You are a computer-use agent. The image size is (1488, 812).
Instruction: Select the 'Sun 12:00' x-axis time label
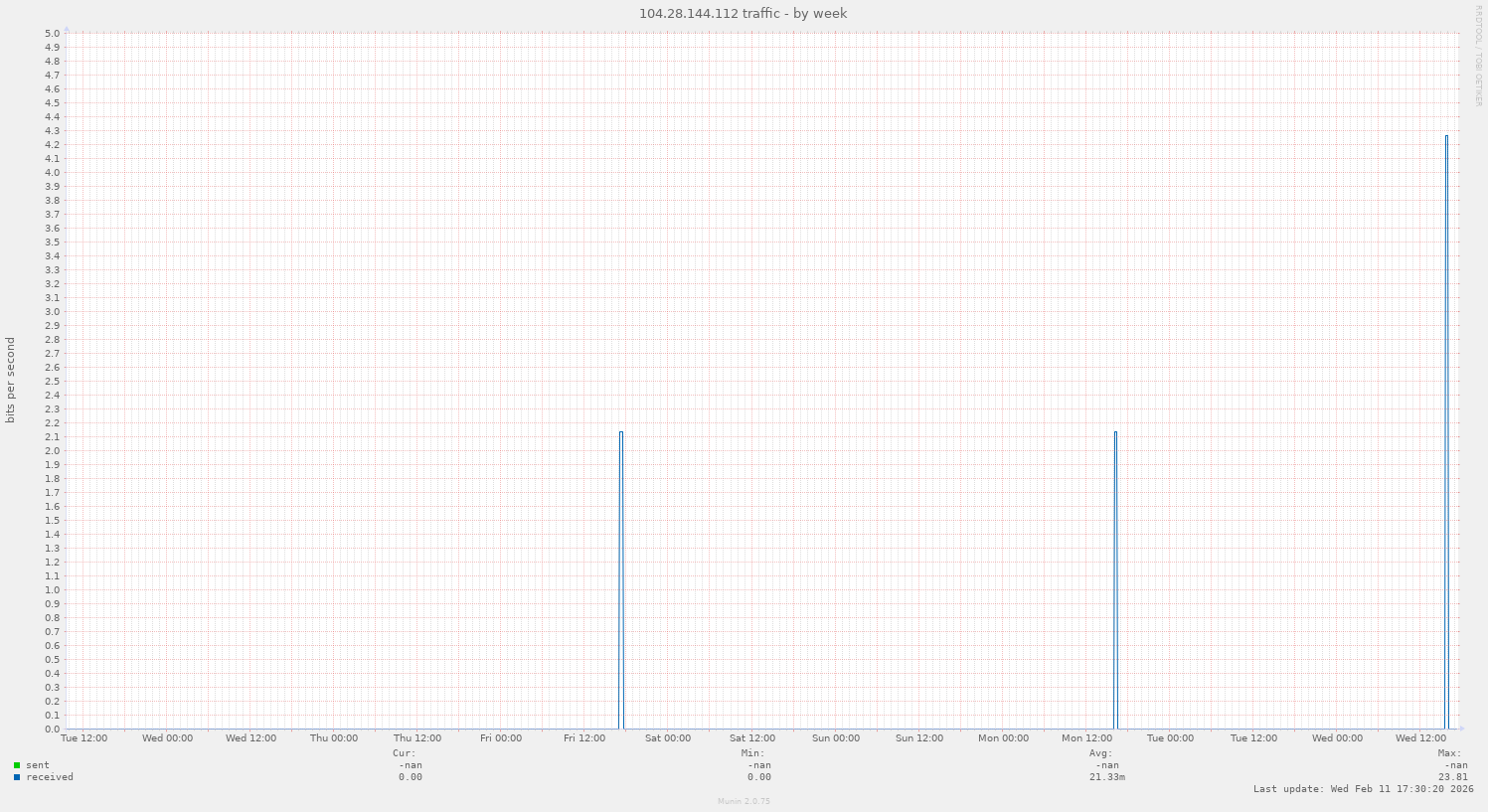[918, 738]
